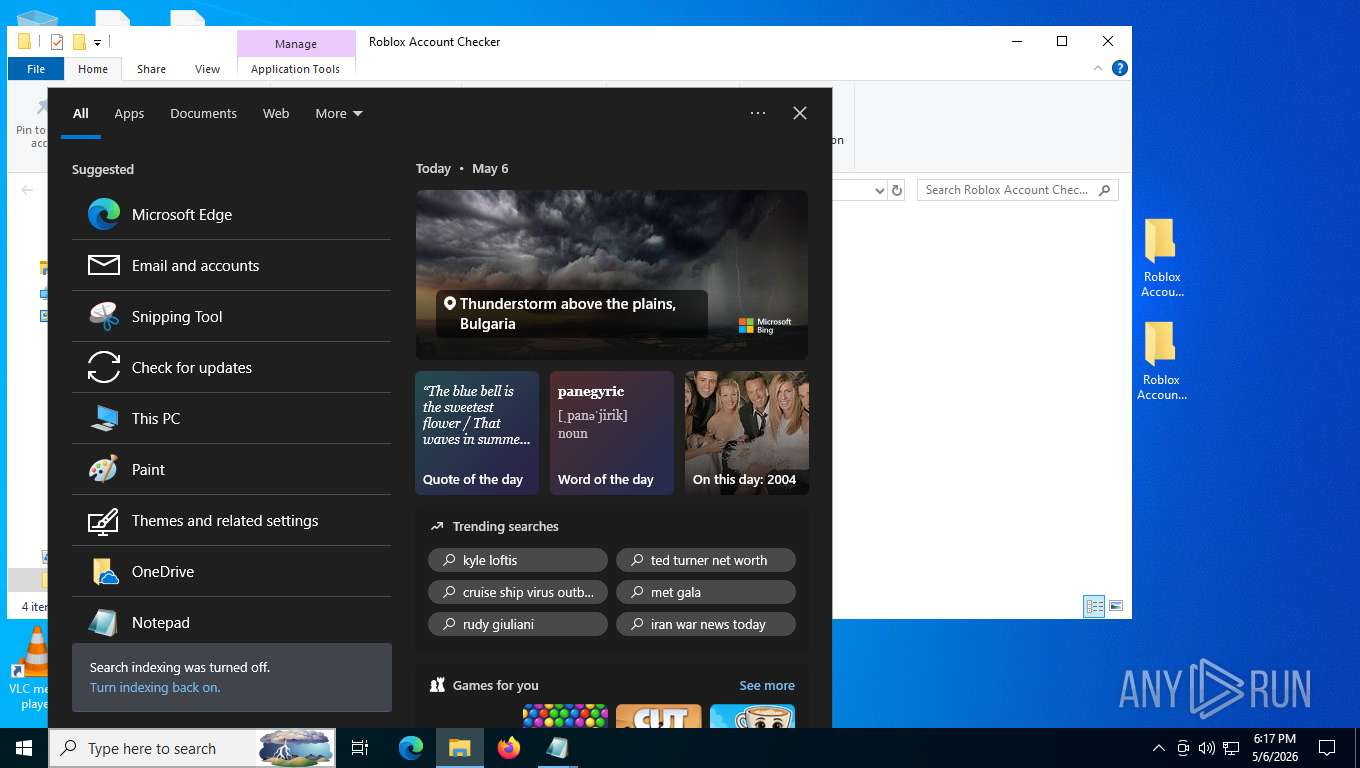Screen dimensions: 1360x768
Task: Select the second Roblox Accoun... desktop folder
Action: click(1161, 361)
